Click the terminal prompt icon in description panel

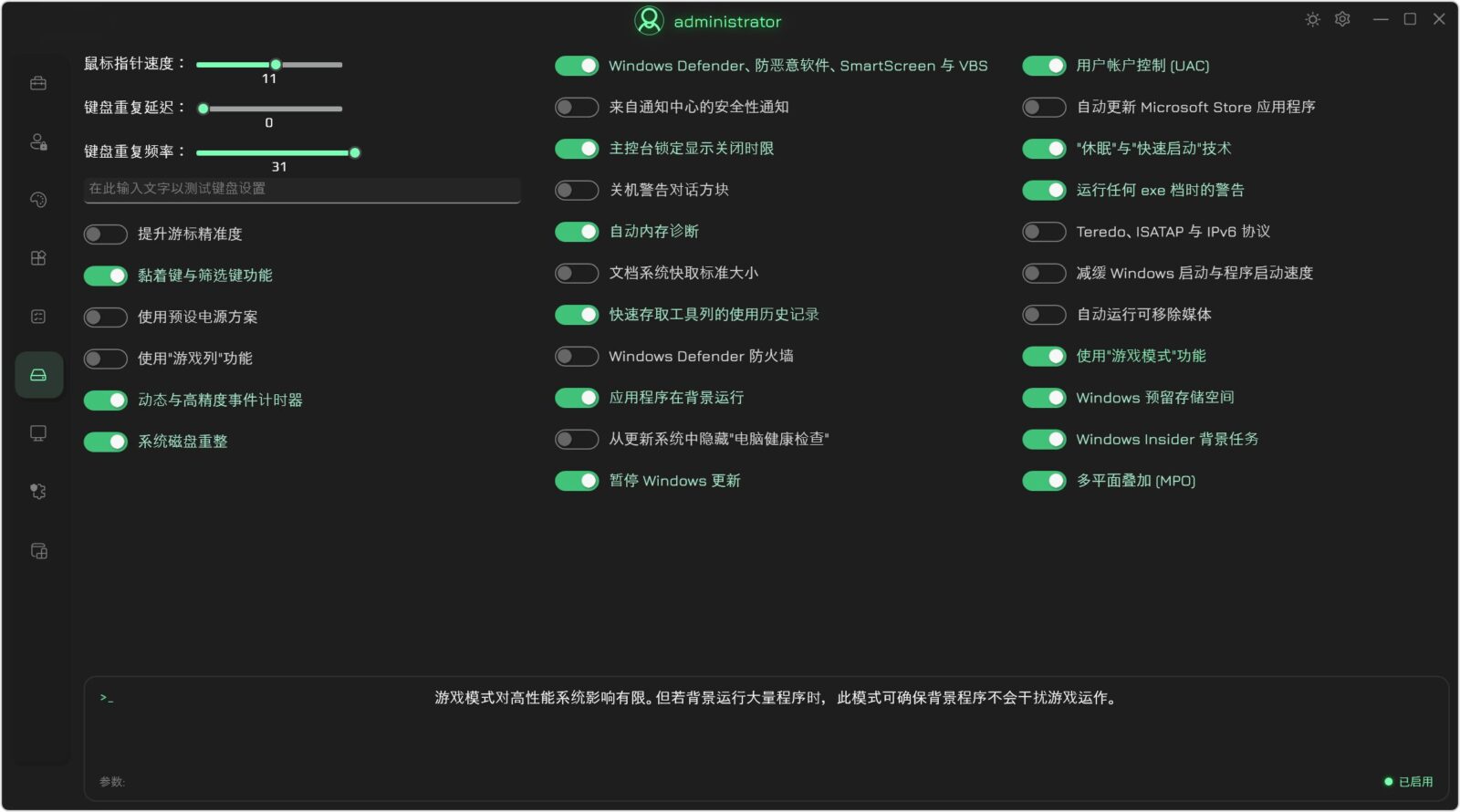point(107,698)
